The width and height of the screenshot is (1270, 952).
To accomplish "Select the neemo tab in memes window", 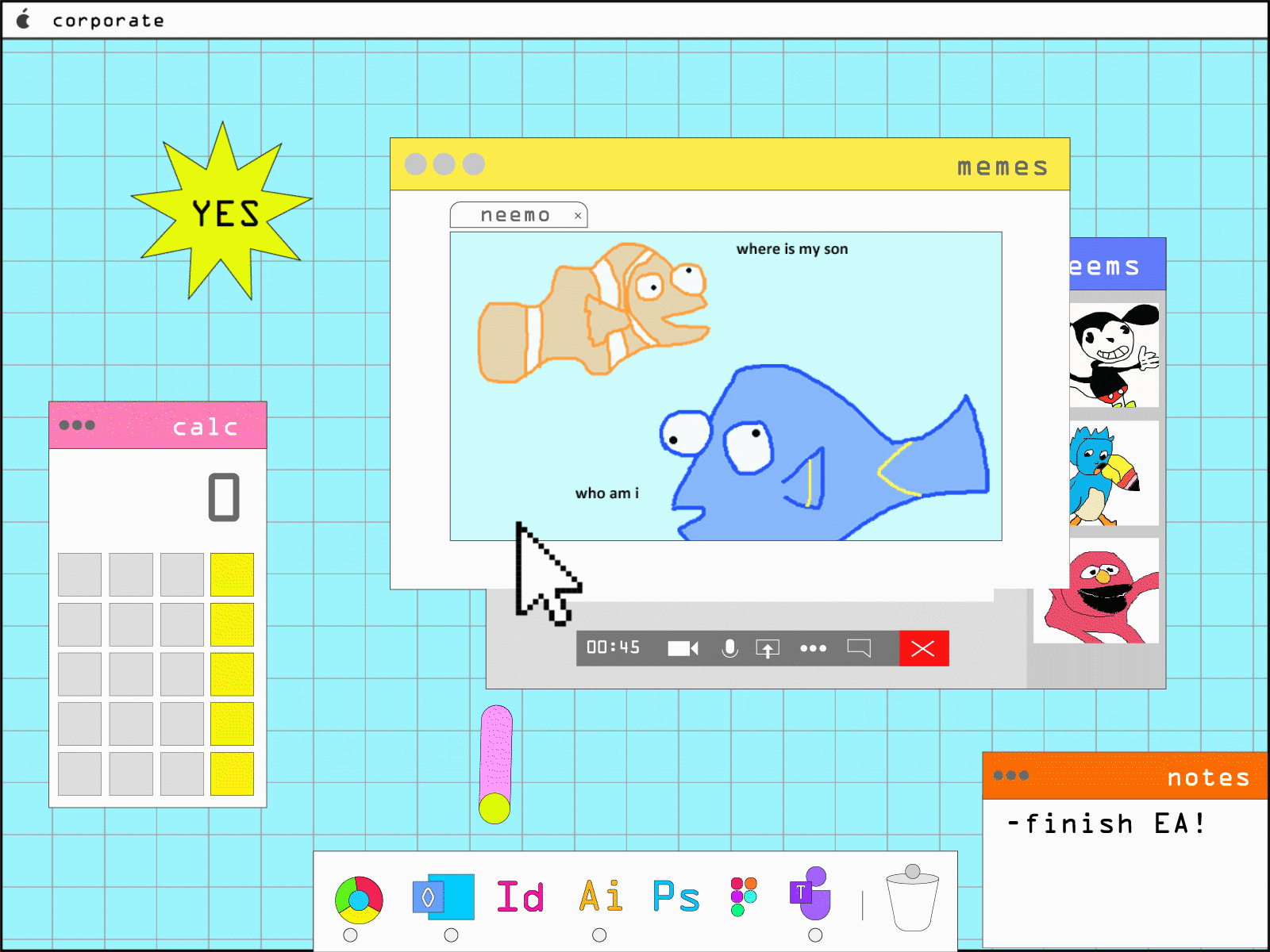I will [518, 215].
